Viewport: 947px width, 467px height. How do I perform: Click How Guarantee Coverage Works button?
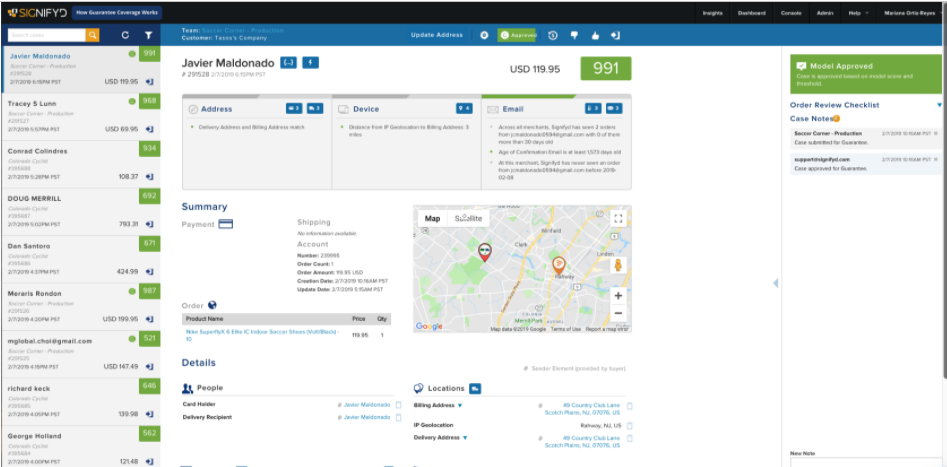click(x=115, y=13)
